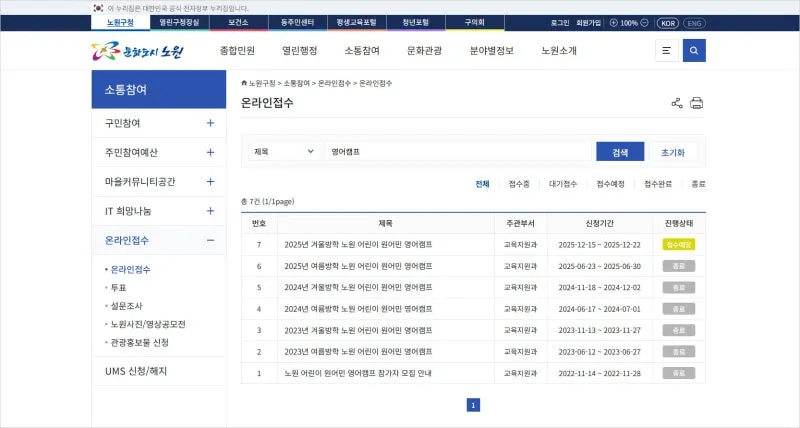Collapse the 온라인접수 sidebar section
Image resolution: width=800 pixels, height=428 pixels.
click(210, 240)
